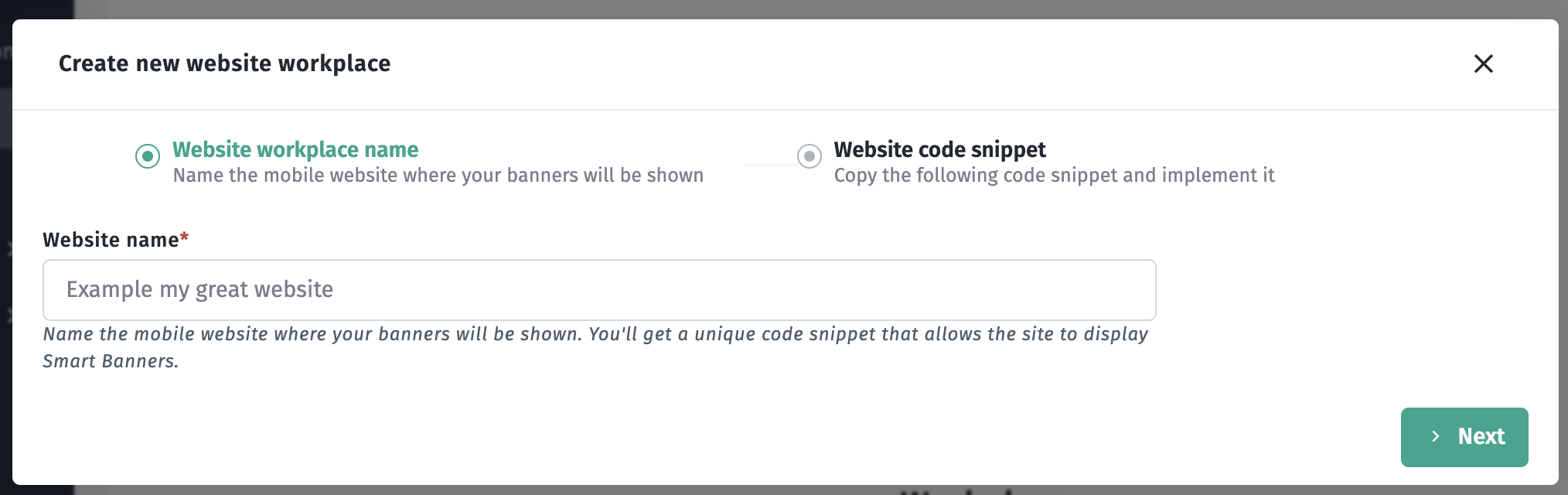Click the Website name field label
The image size is (1568, 495).
pyautogui.click(x=111, y=240)
